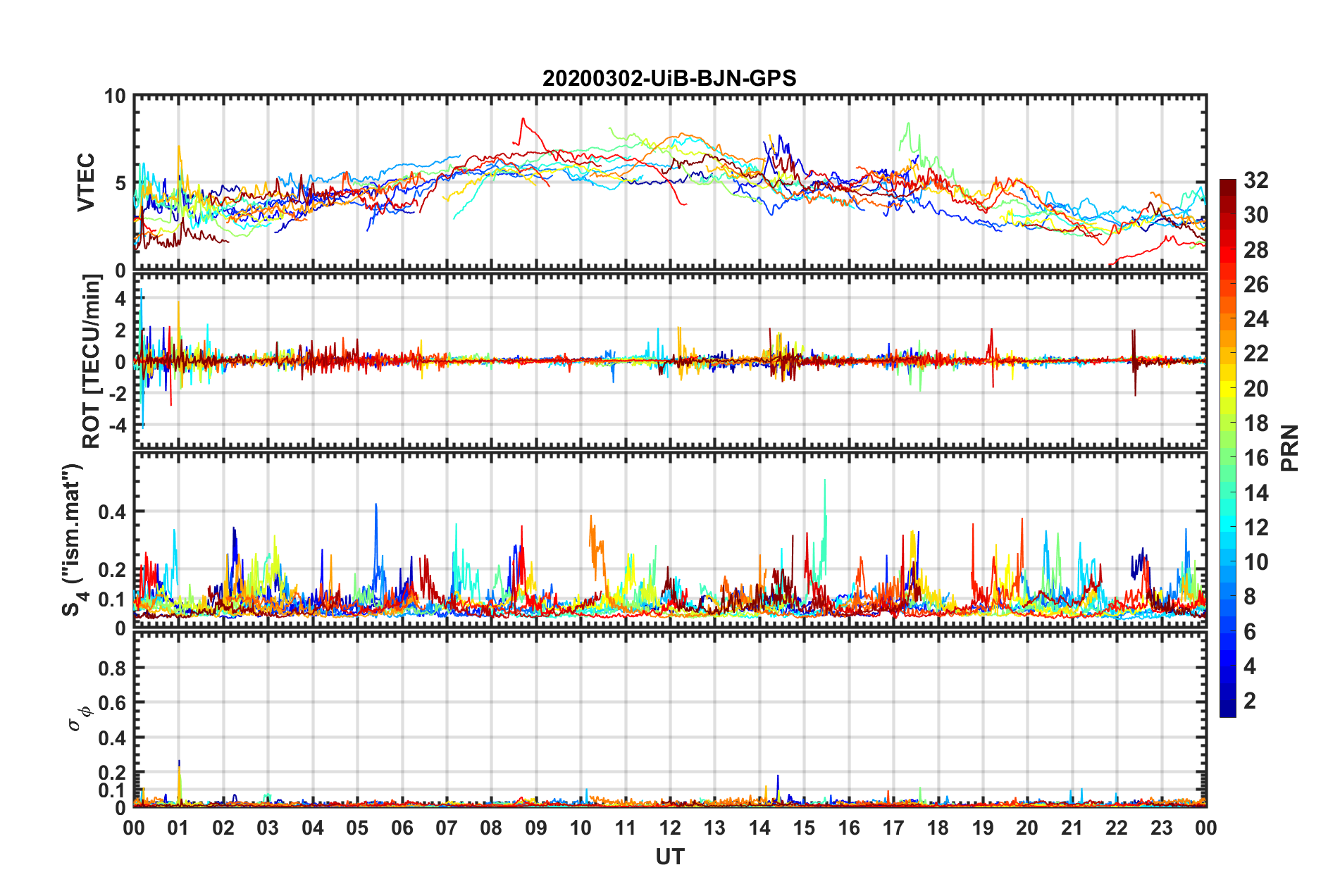The height and width of the screenshot is (896, 1340).
Task: Click x-axis tick label 15
Action: pyautogui.click(x=804, y=828)
